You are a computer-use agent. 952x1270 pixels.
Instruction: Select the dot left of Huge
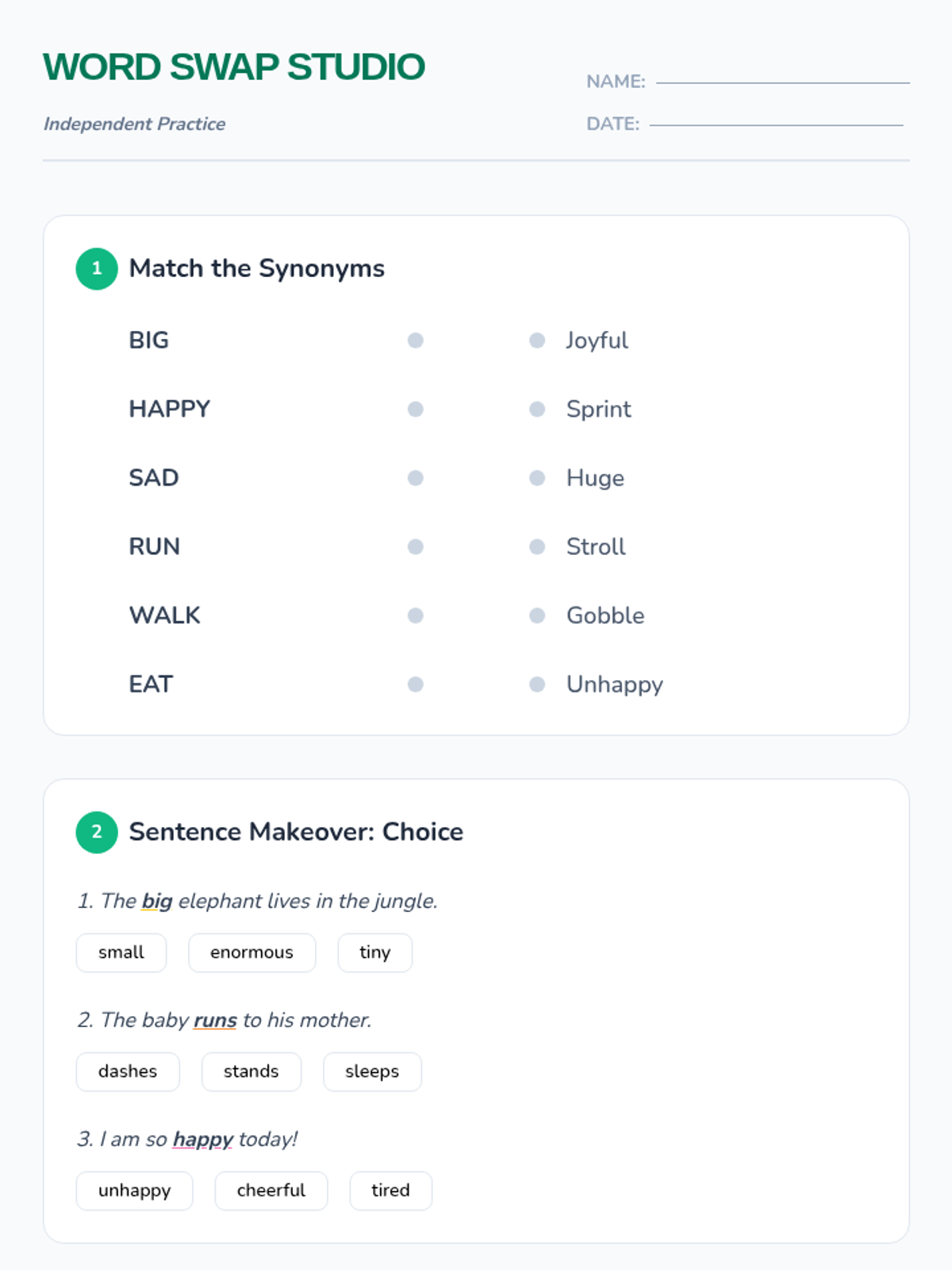pos(537,478)
